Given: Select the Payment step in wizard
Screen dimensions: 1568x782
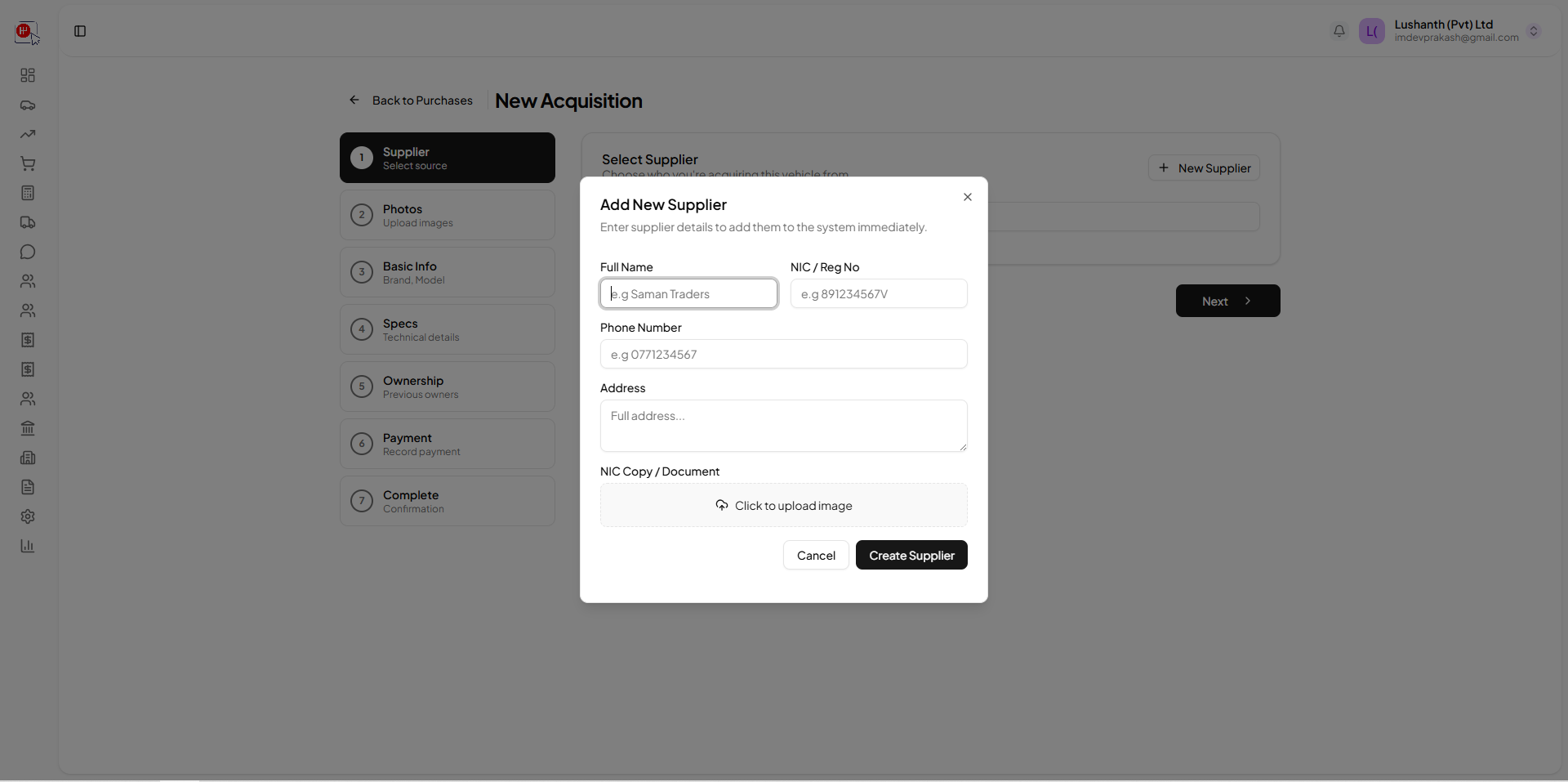Looking at the screenshot, I should point(448,445).
